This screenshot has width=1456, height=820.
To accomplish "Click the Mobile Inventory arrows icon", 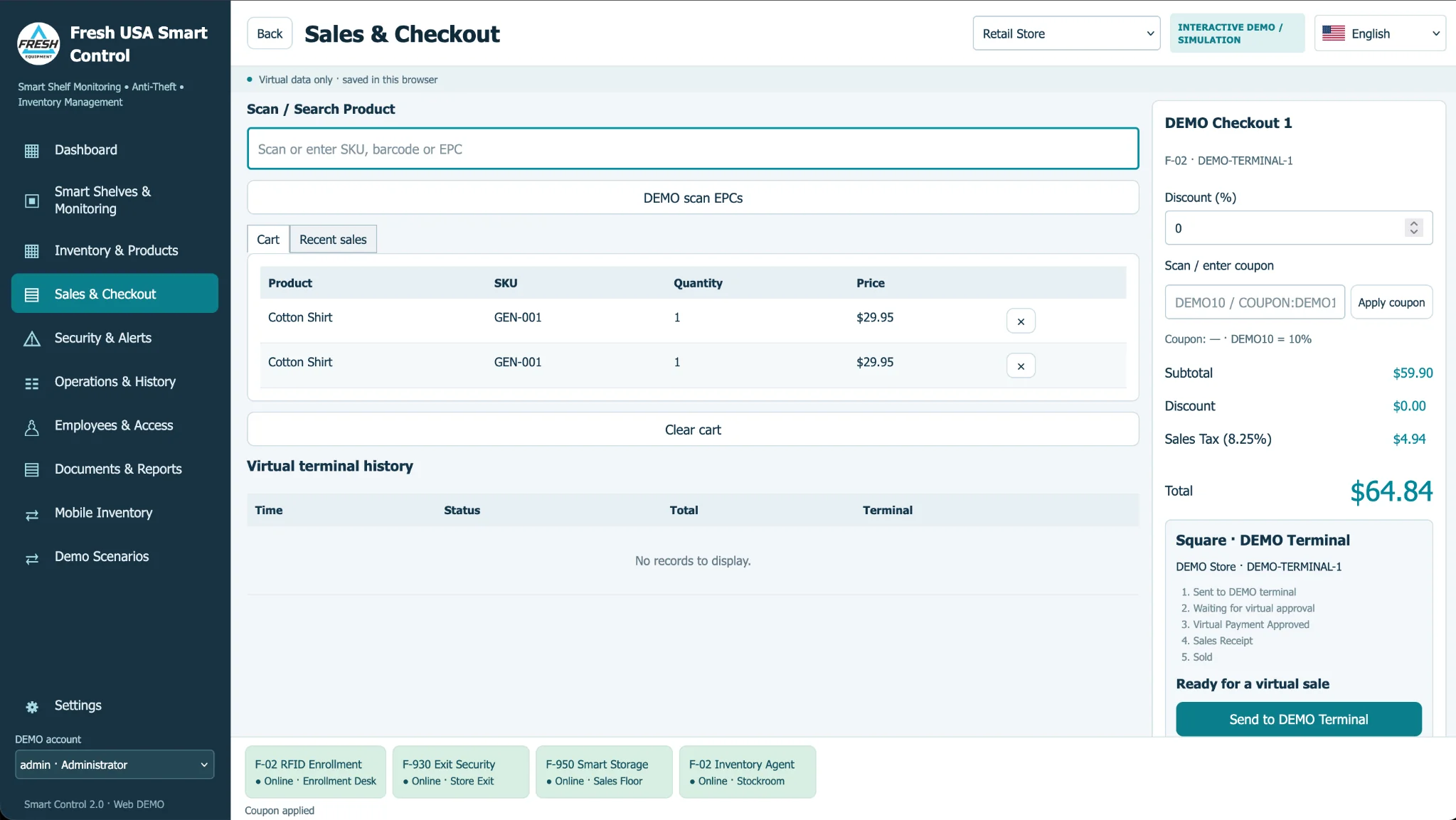I will 32,514.
